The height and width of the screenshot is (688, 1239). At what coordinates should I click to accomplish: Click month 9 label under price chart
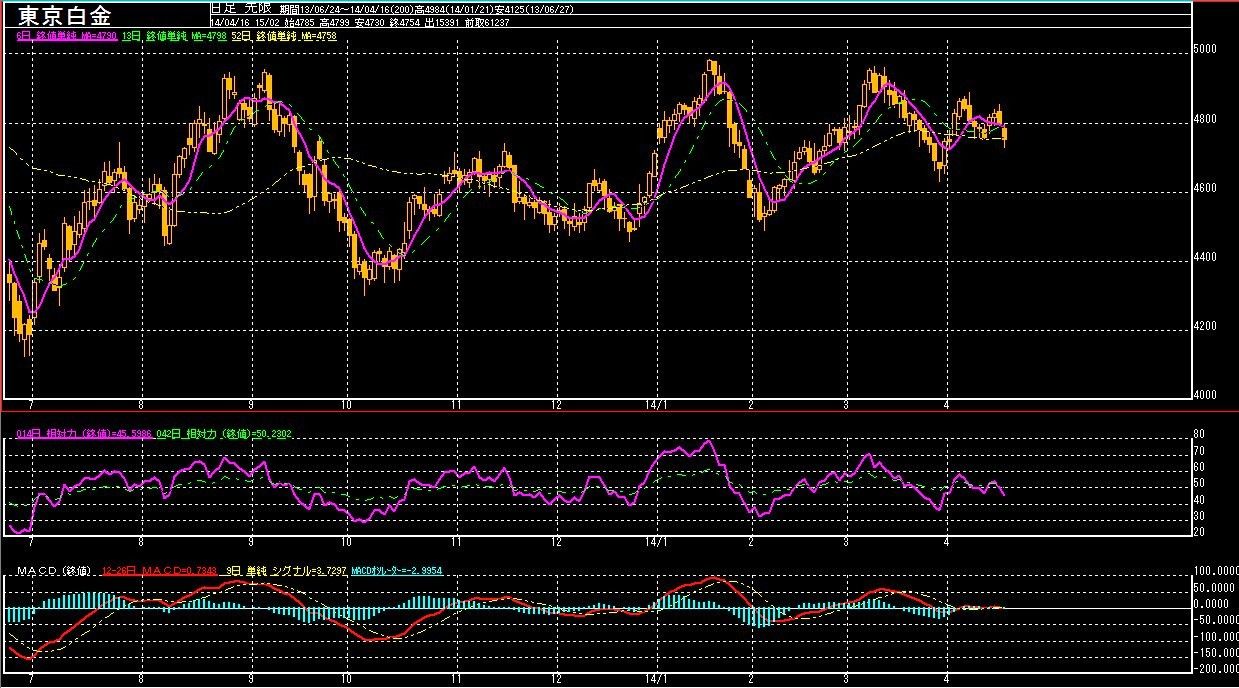(251, 404)
